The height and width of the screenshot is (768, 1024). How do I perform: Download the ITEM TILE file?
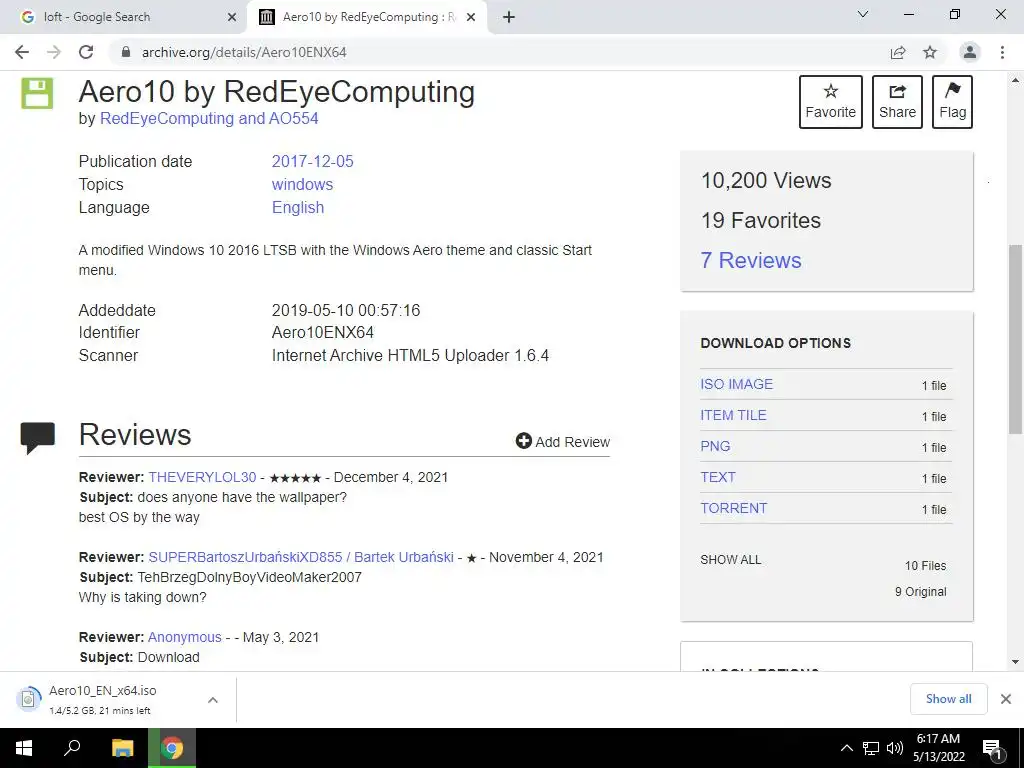coord(733,415)
